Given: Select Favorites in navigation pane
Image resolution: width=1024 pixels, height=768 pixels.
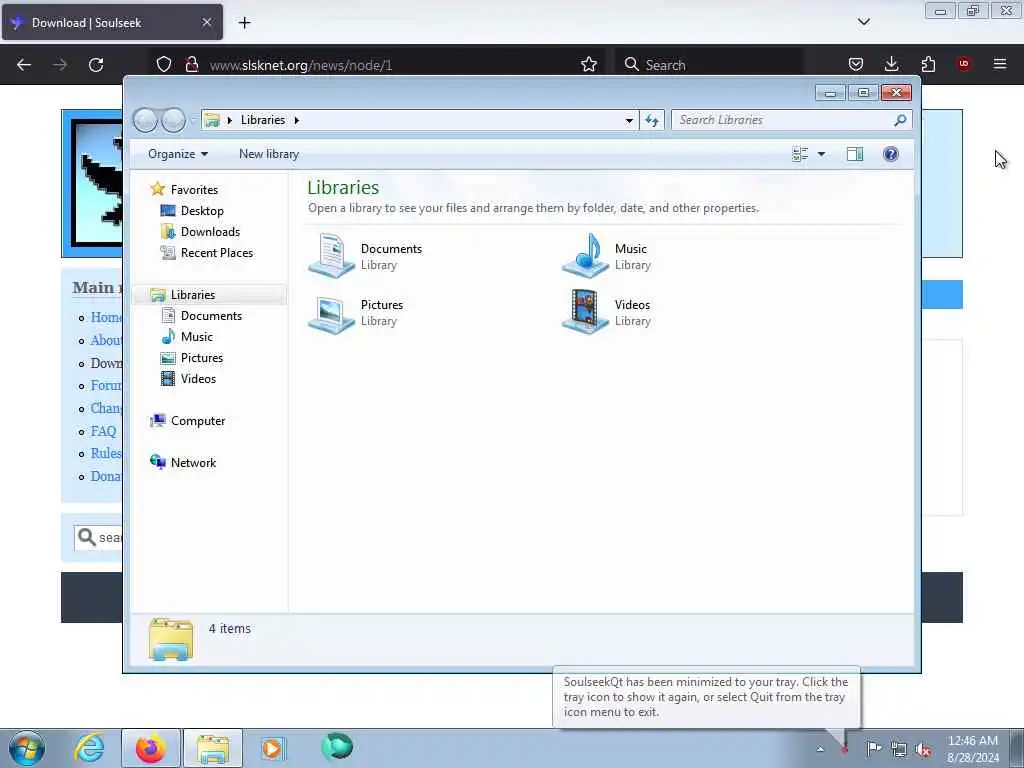Looking at the screenshot, I should point(194,189).
